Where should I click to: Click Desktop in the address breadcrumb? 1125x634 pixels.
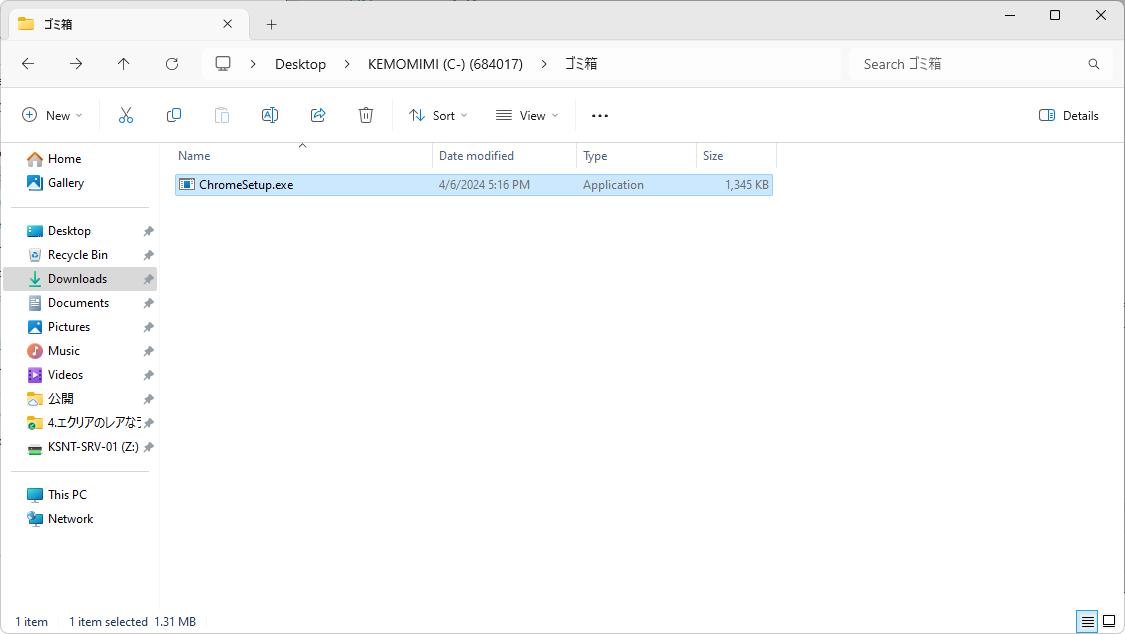coord(300,64)
